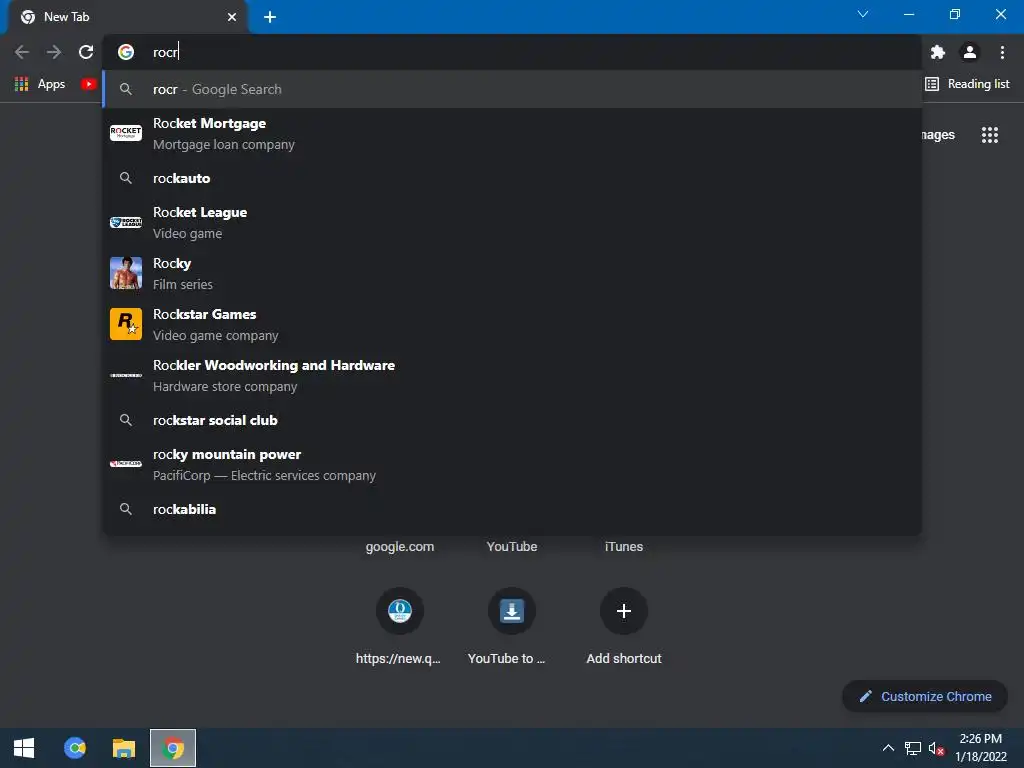Open the 'YouTube to ...' shortcut icon

(512, 611)
